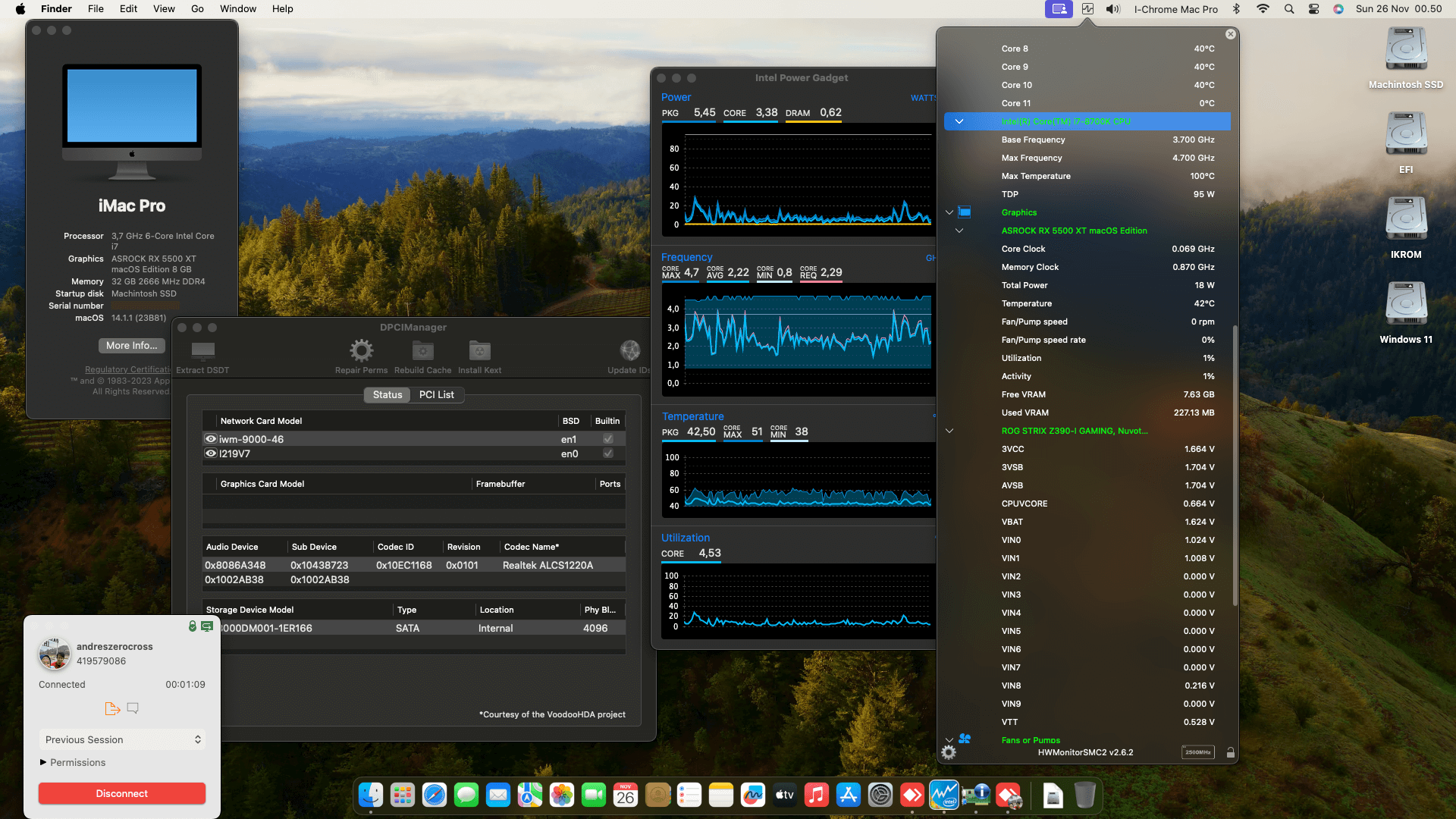This screenshot has height=819, width=1456.
Task: Collapse the Intel Core i7-8700K CPU group
Action: click(959, 121)
